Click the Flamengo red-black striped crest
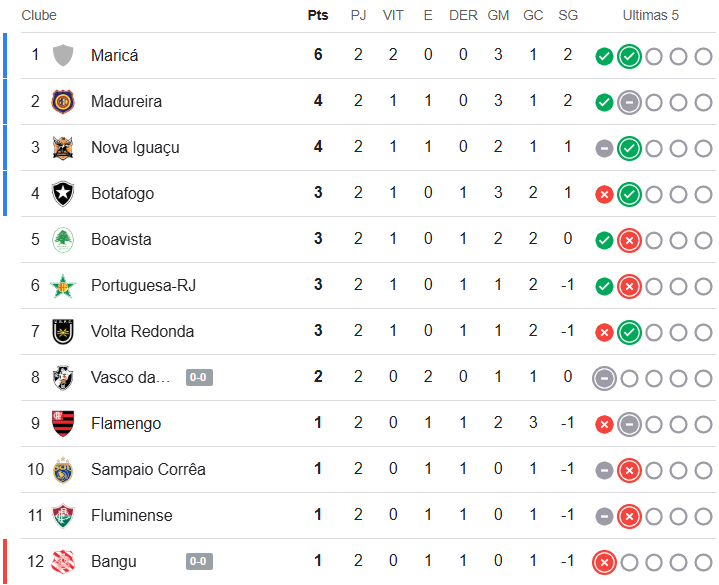Screen dimensions: 719x585 (63, 423)
